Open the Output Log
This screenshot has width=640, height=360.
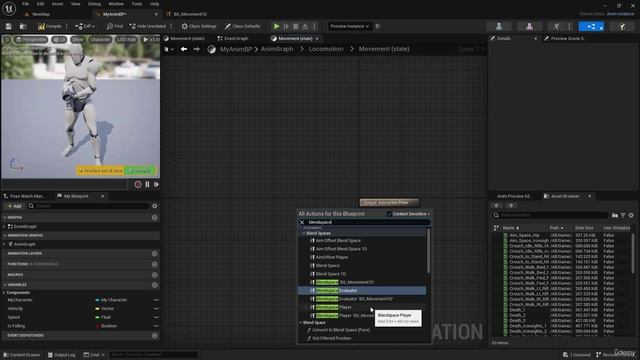(x=61, y=355)
